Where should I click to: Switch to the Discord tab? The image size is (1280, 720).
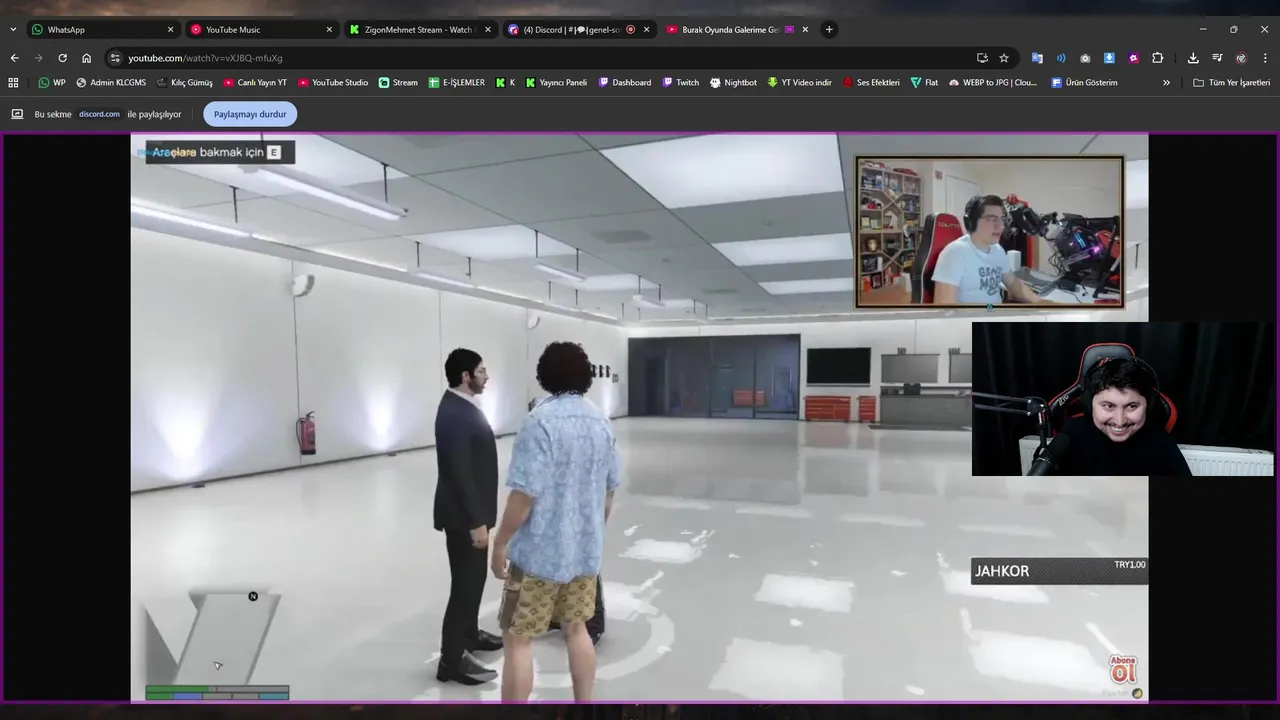click(579, 29)
